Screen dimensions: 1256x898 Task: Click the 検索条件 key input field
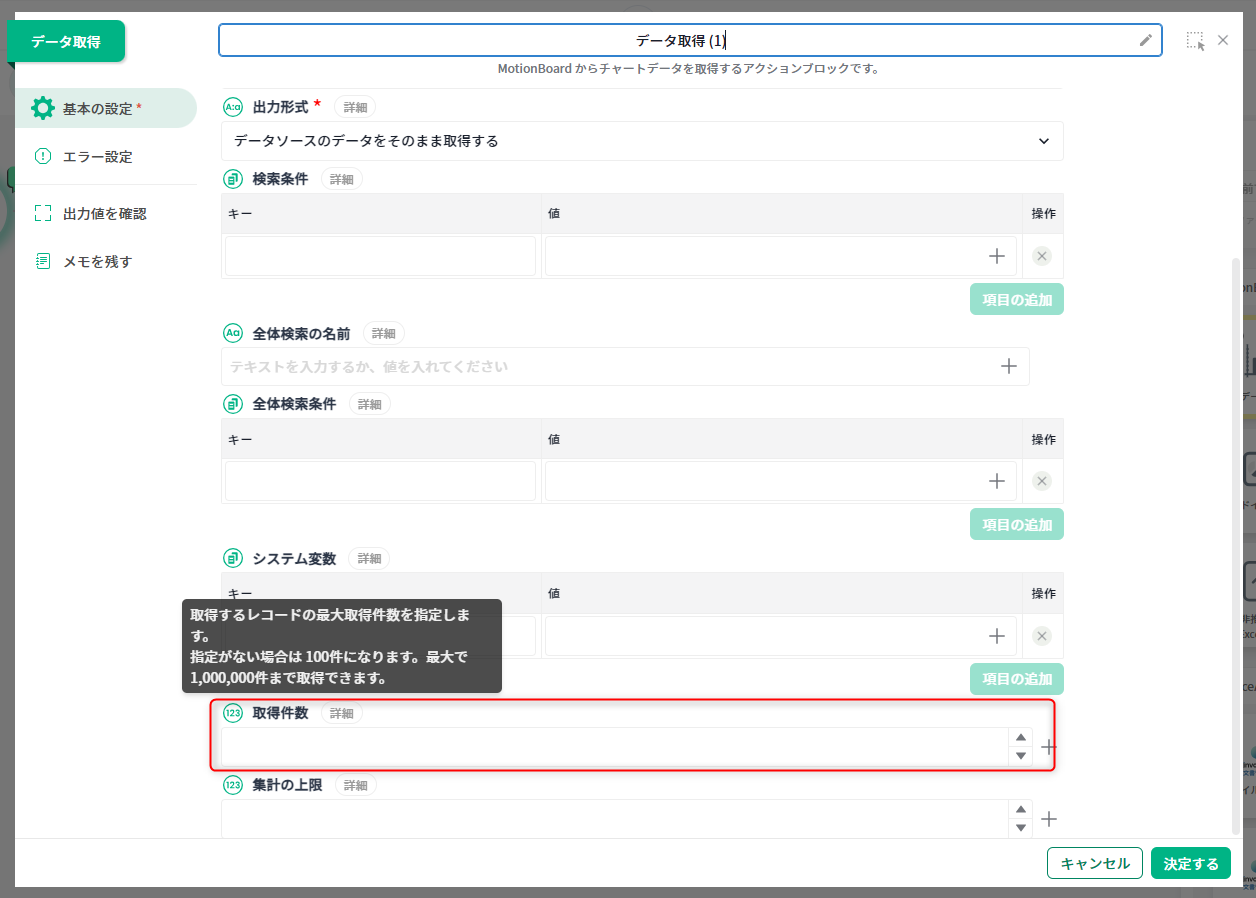380,256
